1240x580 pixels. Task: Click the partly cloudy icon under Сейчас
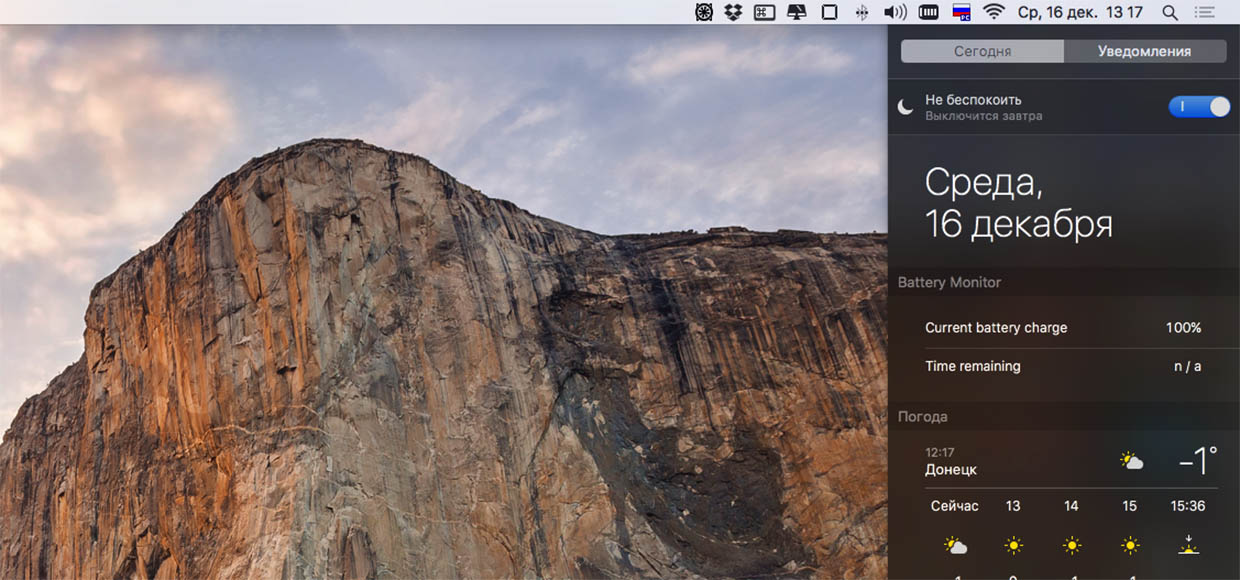click(x=956, y=546)
